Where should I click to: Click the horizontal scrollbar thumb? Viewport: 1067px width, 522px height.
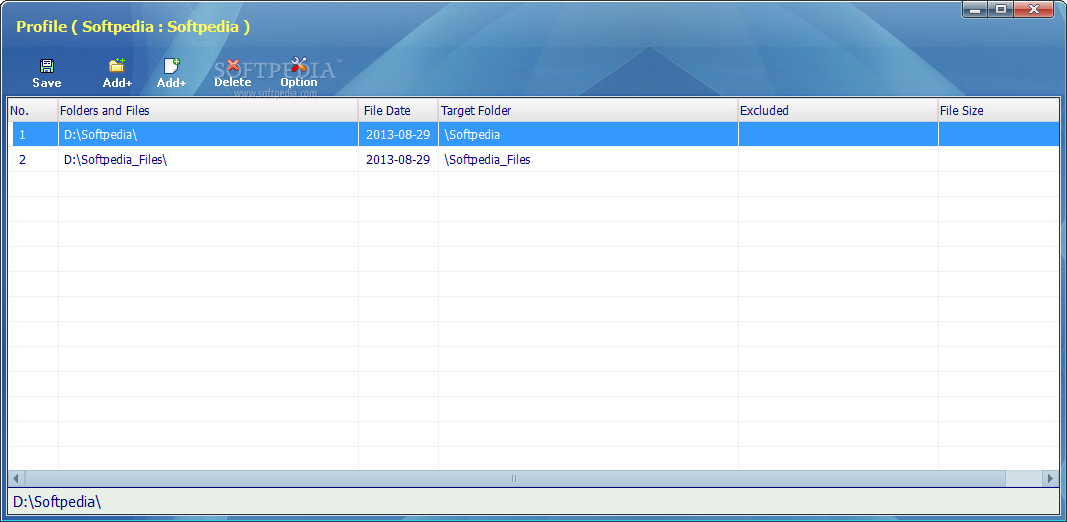point(514,478)
